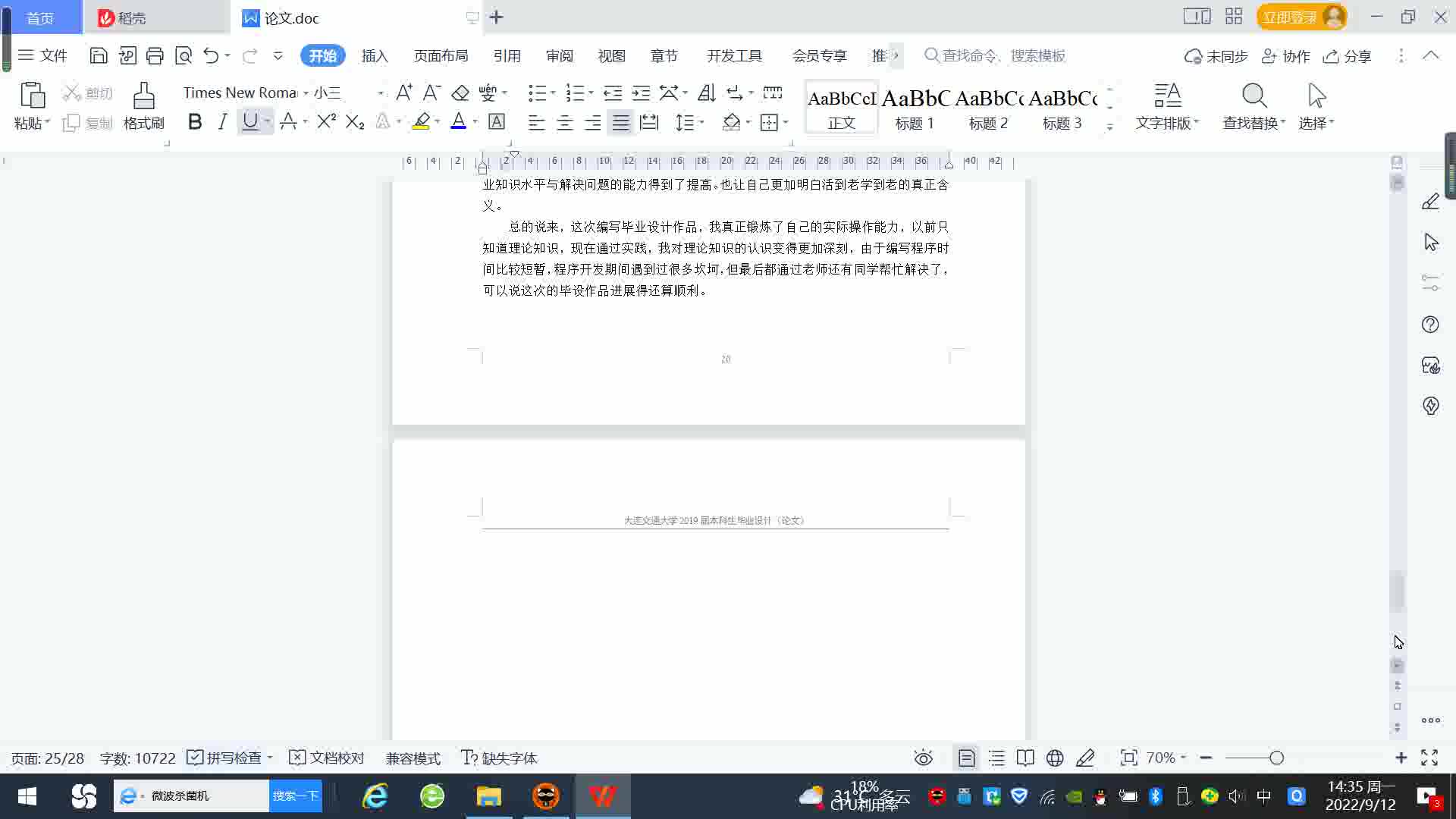1456x819 pixels.
Task: Clear formatting with eraser icon
Action: (x=460, y=93)
